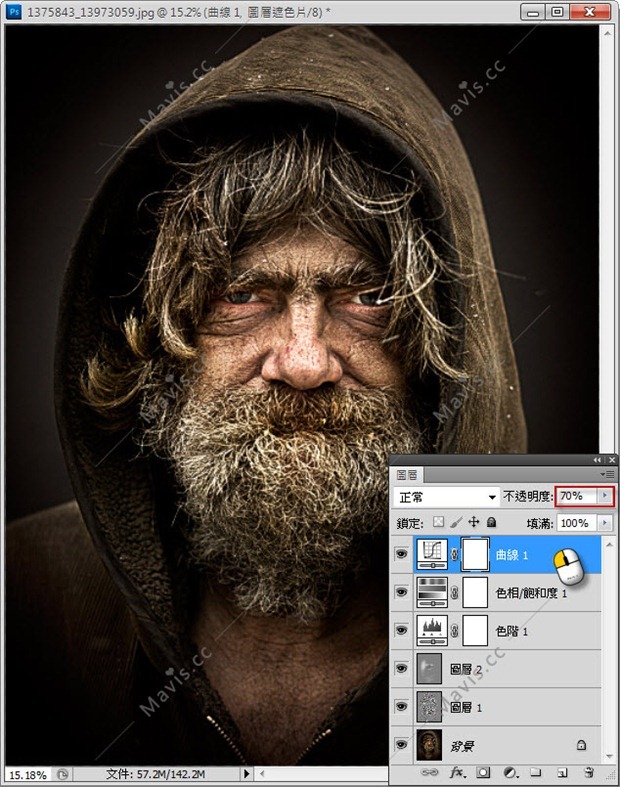
Task: Switch to the 圖層 tab
Action: coord(407,474)
